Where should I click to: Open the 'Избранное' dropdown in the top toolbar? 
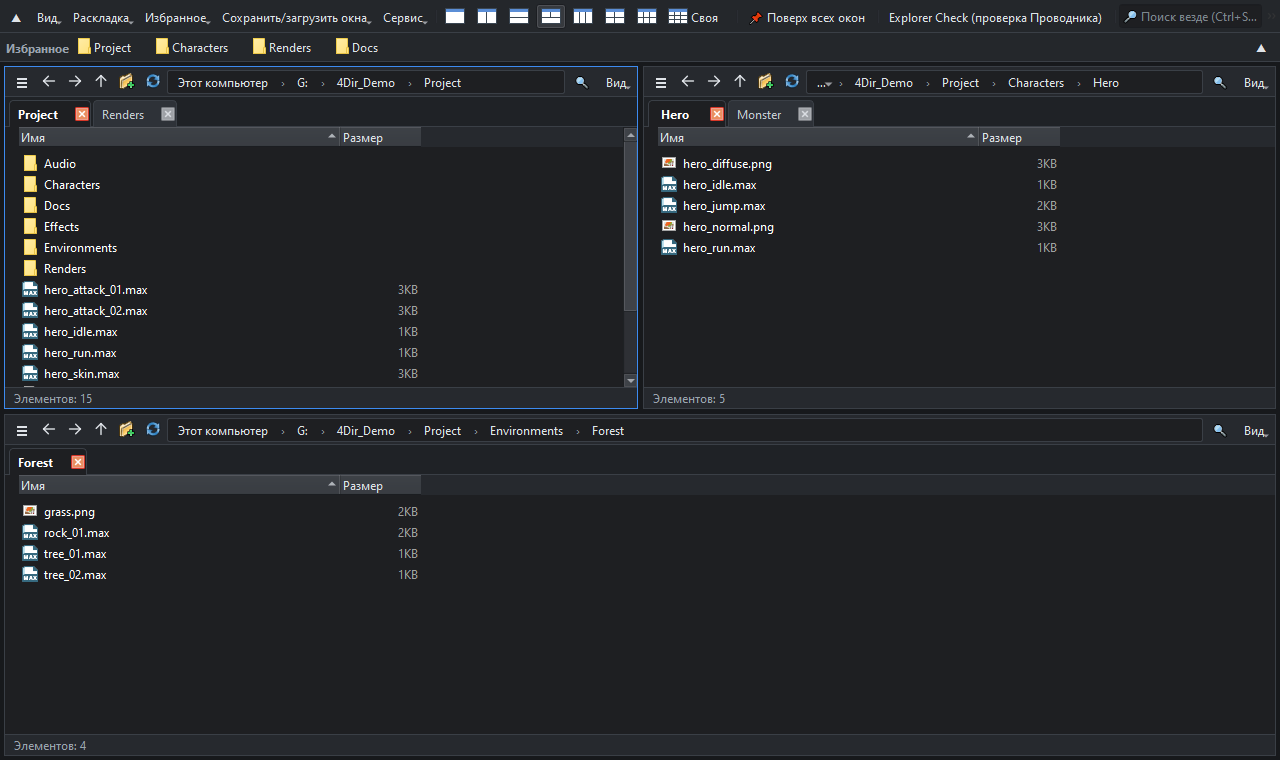[x=177, y=18]
